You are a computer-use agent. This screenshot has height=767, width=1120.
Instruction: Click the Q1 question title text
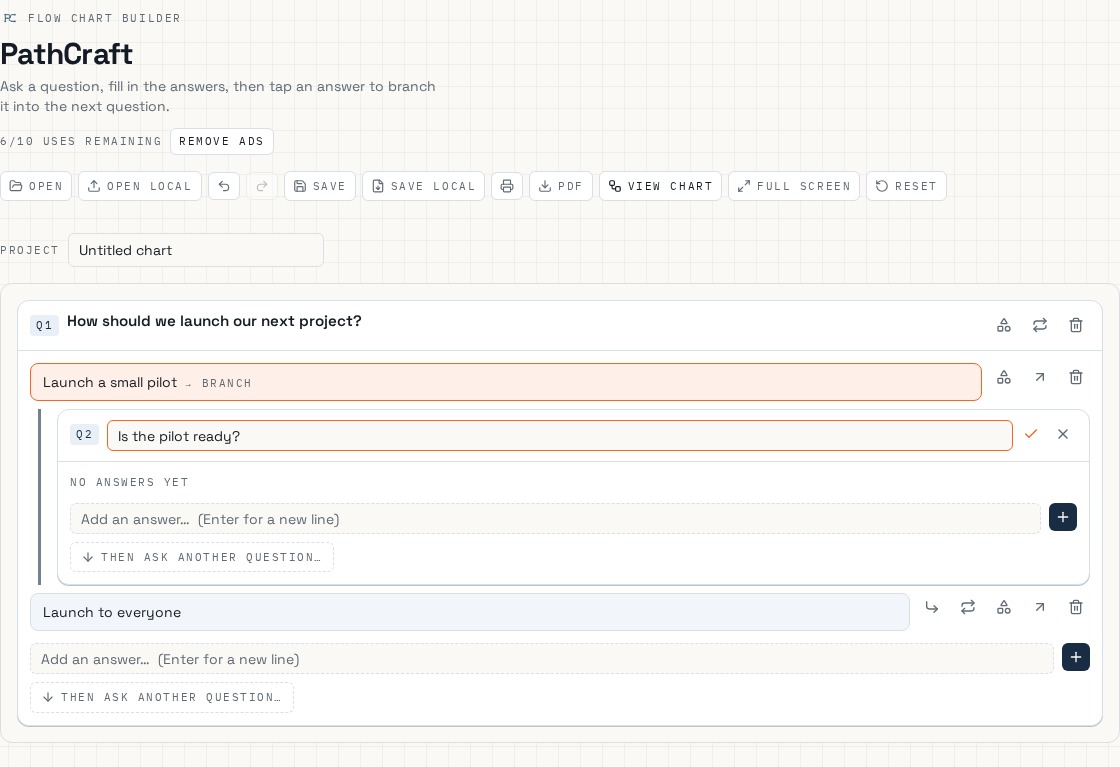214,321
